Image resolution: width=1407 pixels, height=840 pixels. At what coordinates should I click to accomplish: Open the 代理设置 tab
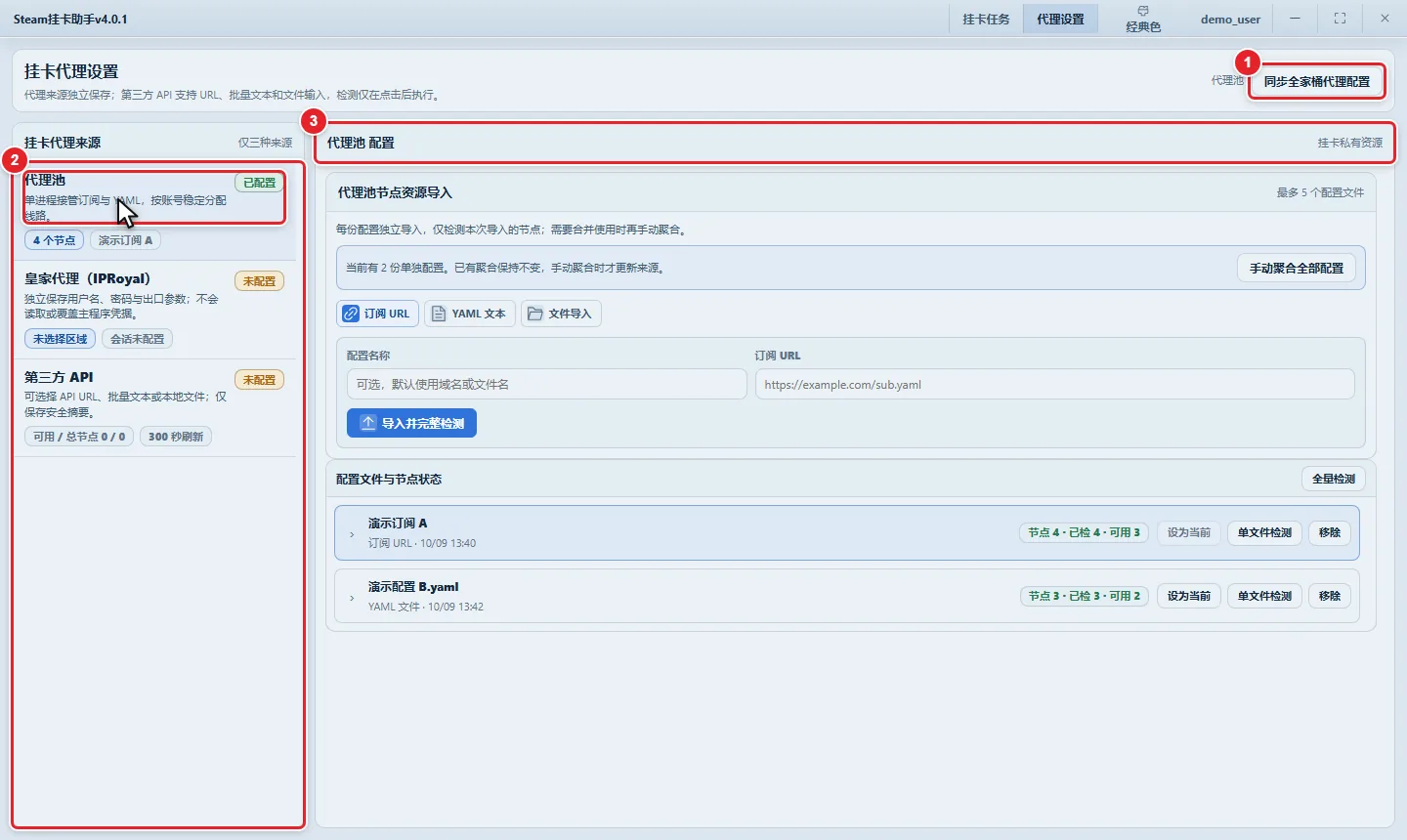[x=1060, y=19]
